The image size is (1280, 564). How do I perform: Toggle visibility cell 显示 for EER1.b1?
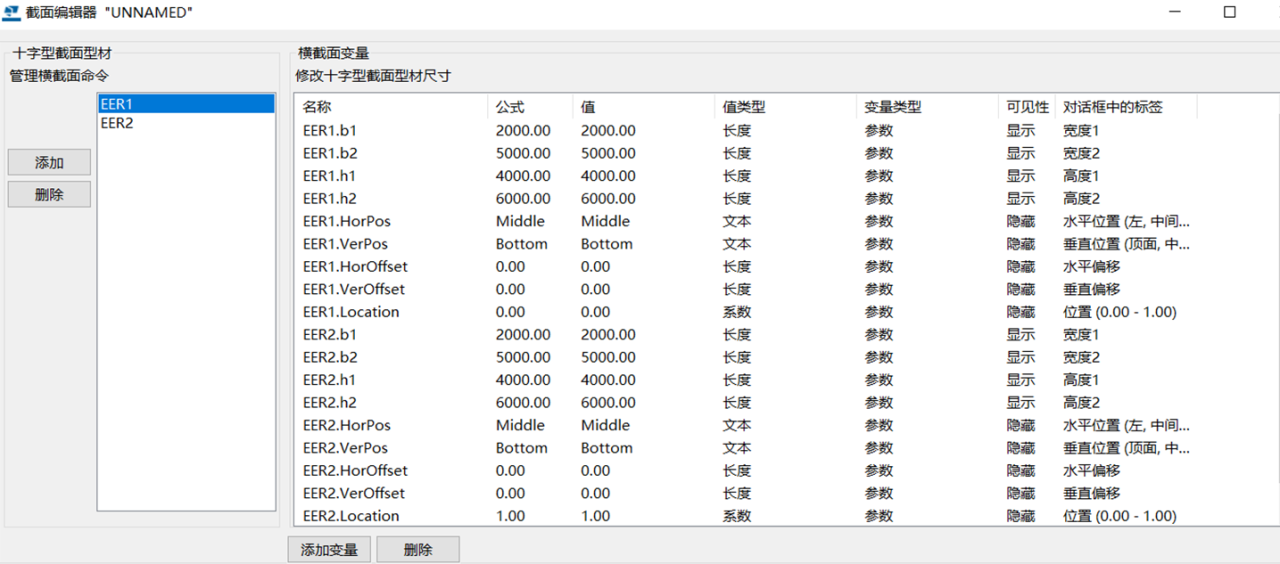1020,131
